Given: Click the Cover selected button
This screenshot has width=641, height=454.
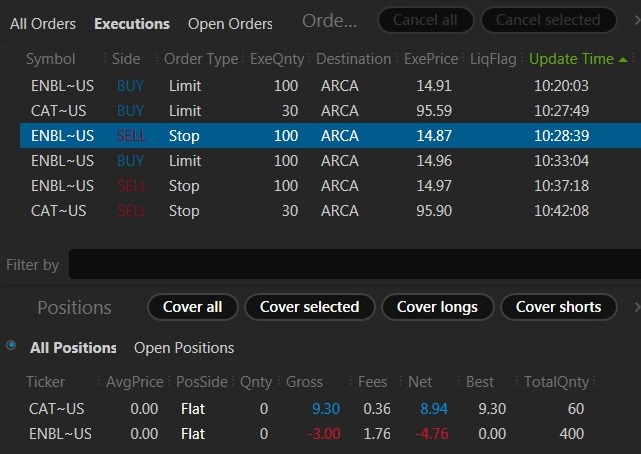Looking at the screenshot, I should (309, 307).
